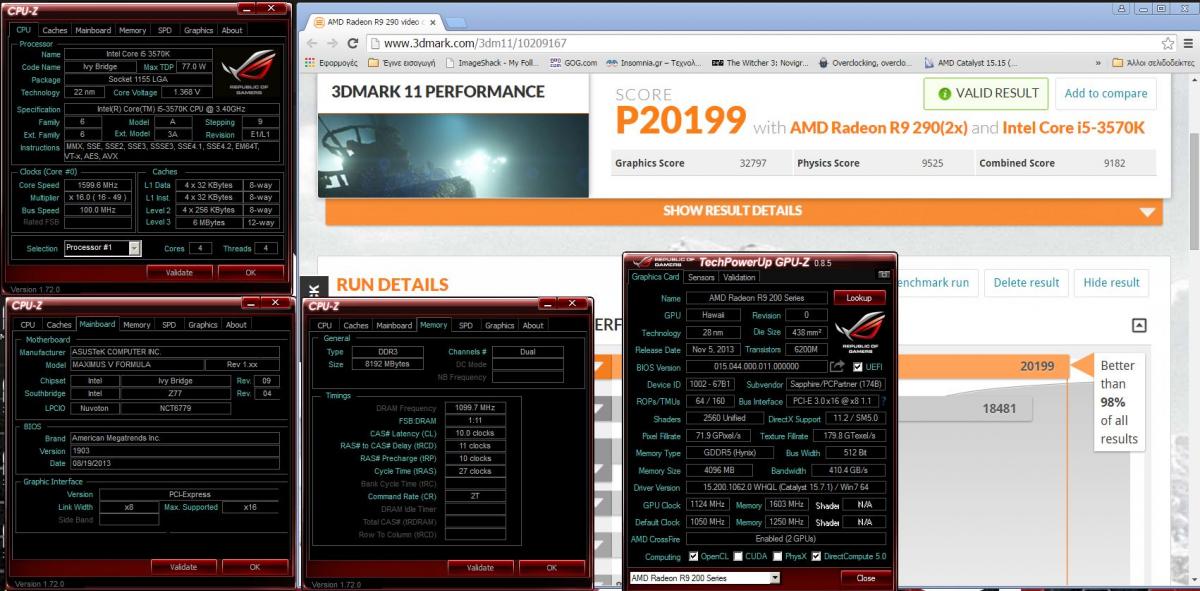Click the Physics Score value 9525
Image resolution: width=1200 pixels, height=591 pixels.
pos(932,163)
